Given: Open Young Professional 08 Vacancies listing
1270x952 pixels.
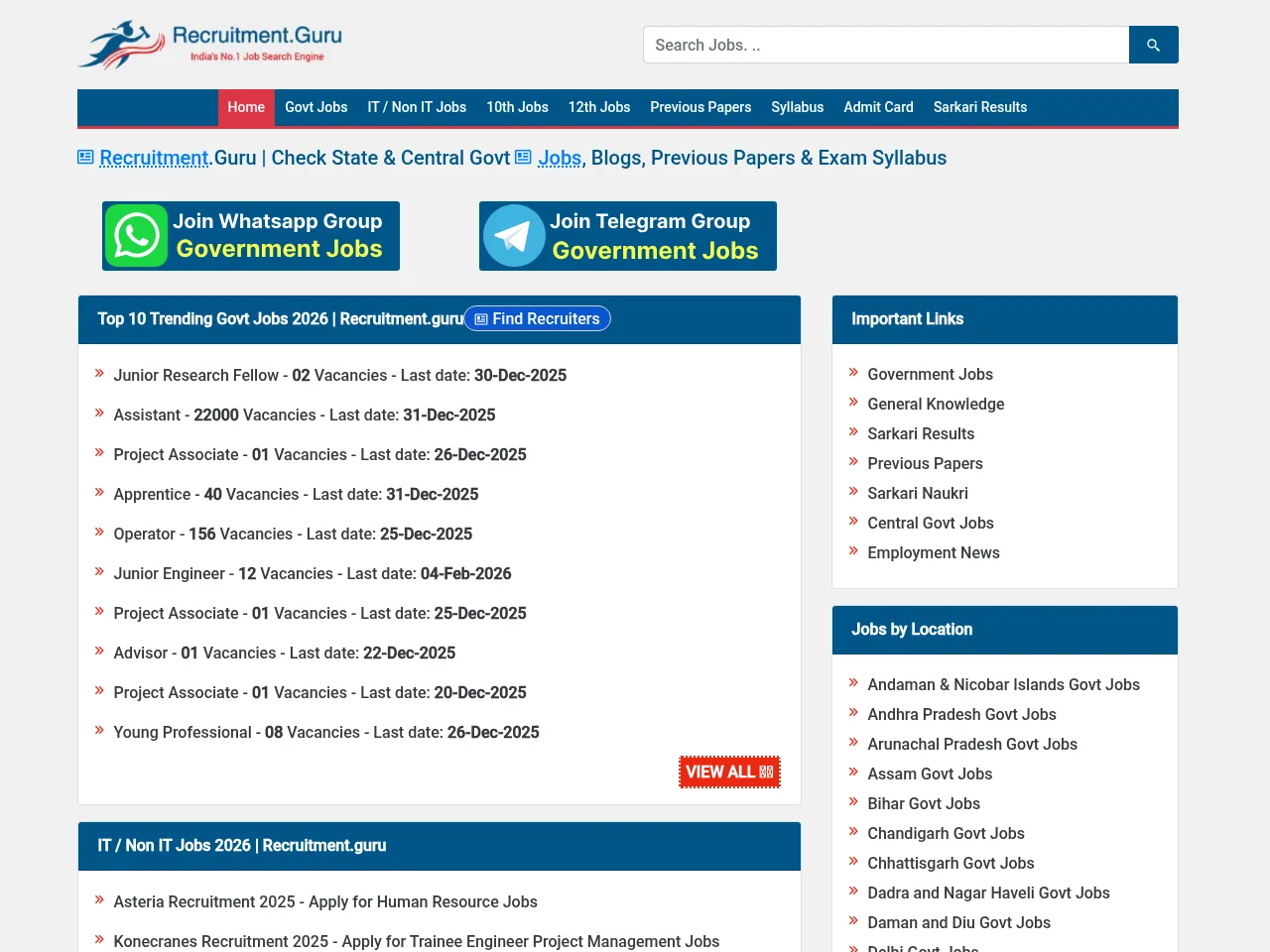Looking at the screenshot, I should click(326, 732).
